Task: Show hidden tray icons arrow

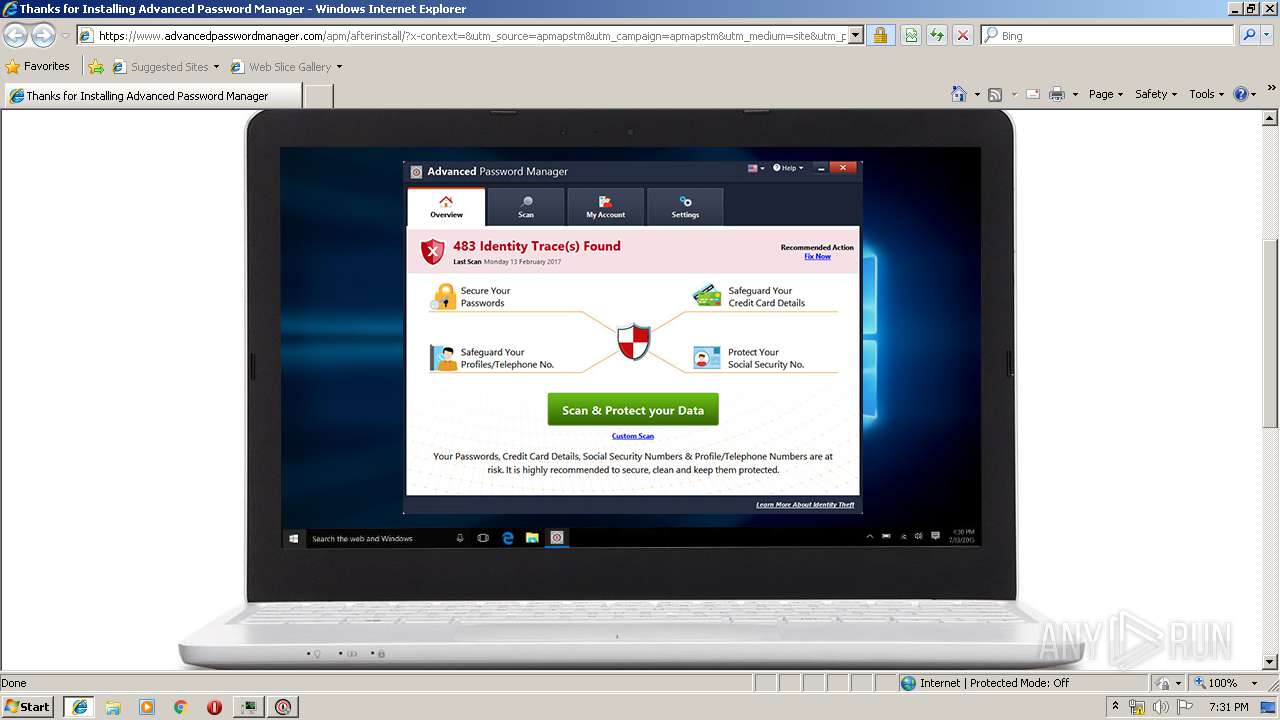Action: (x=1116, y=707)
